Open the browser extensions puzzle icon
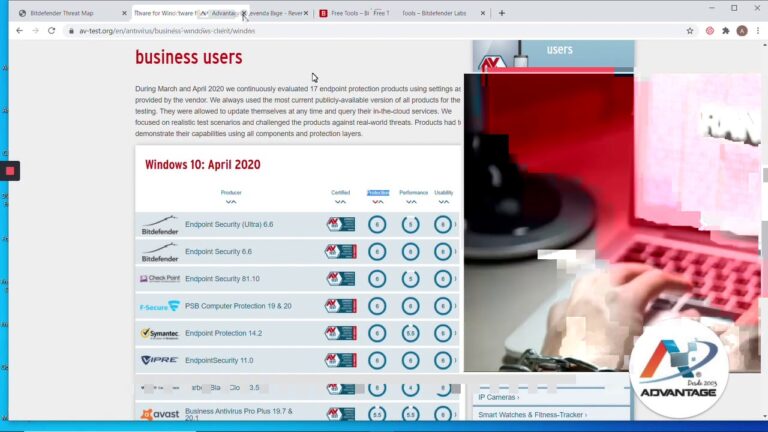The width and height of the screenshot is (768, 432). pyautogui.click(x=726, y=31)
